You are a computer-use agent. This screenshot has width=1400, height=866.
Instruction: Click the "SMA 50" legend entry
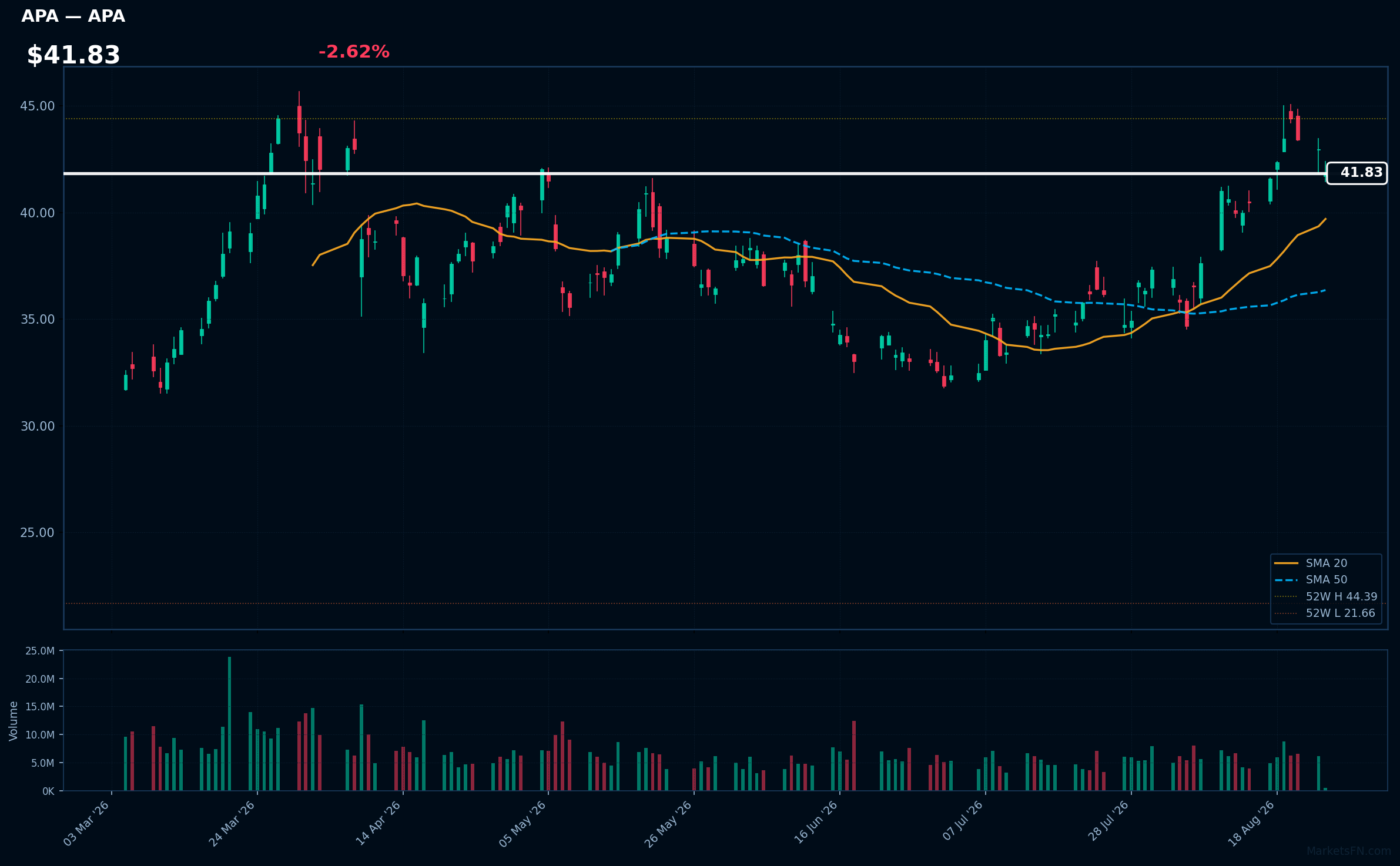click(1327, 579)
